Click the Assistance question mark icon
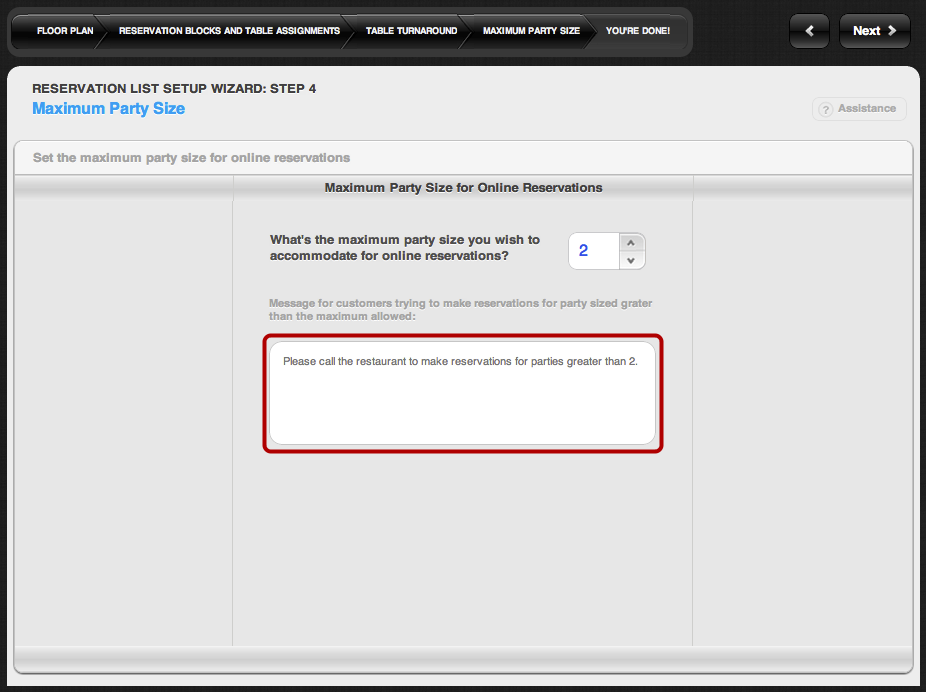Viewport: 926px width, 692px height. [825, 109]
